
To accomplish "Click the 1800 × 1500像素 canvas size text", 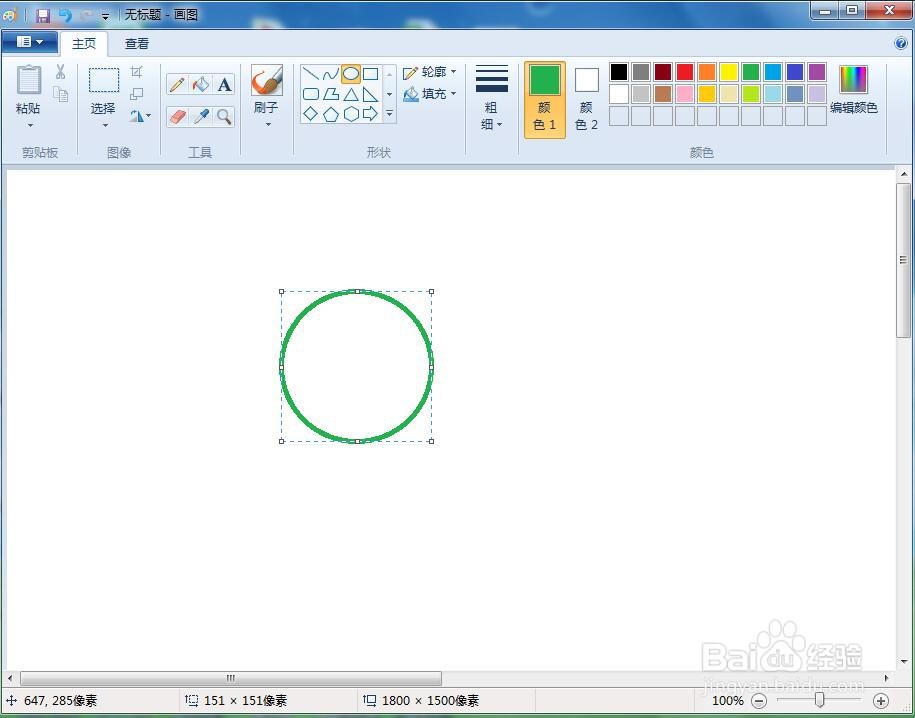I will point(431,700).
